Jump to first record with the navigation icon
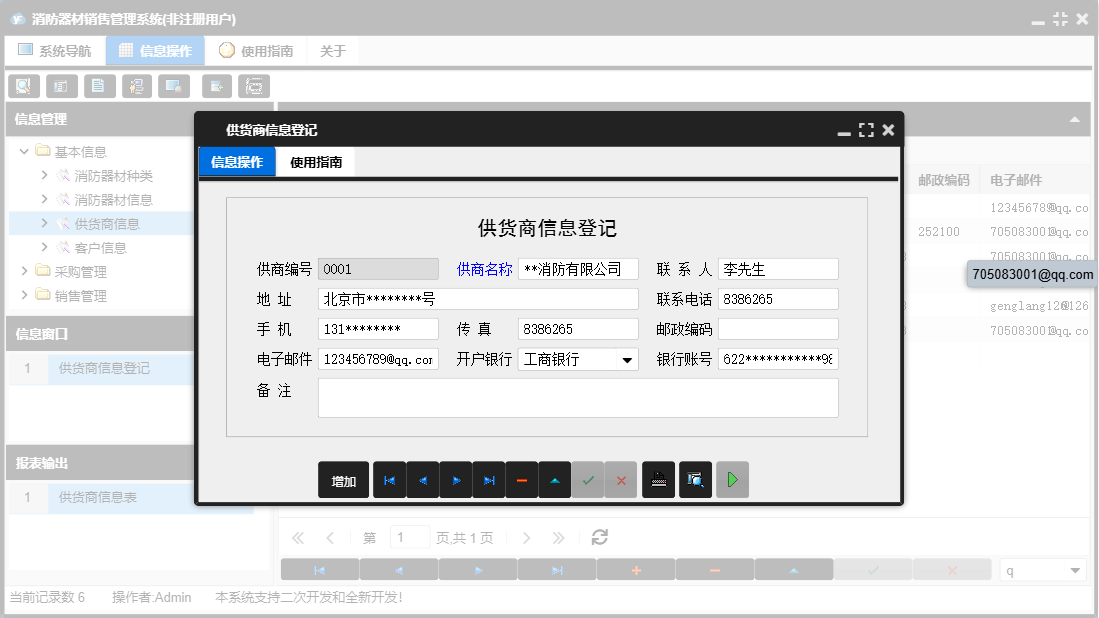 (x=389, y=479)
